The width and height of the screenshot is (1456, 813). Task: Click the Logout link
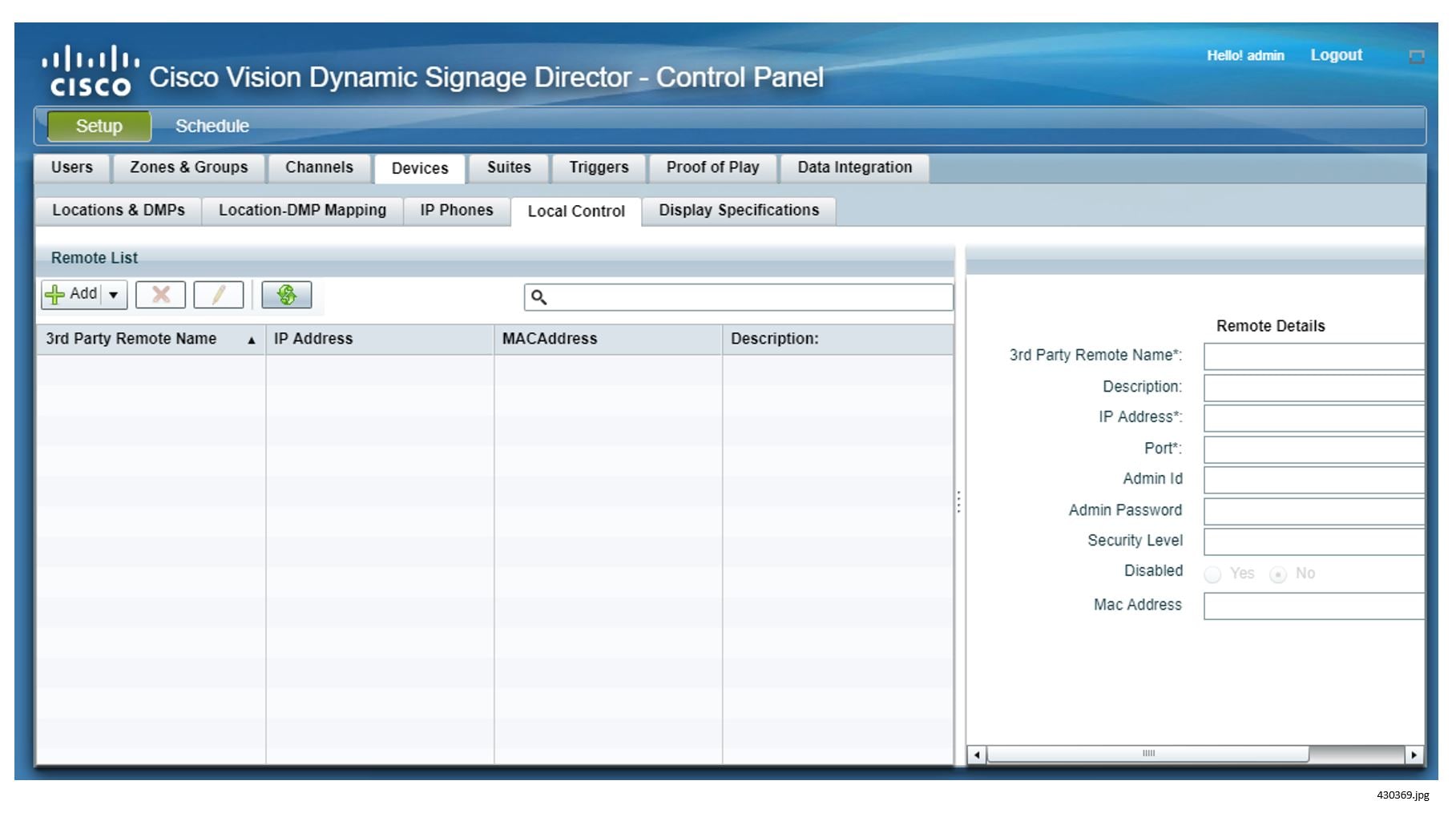(x=1336, y=55)
